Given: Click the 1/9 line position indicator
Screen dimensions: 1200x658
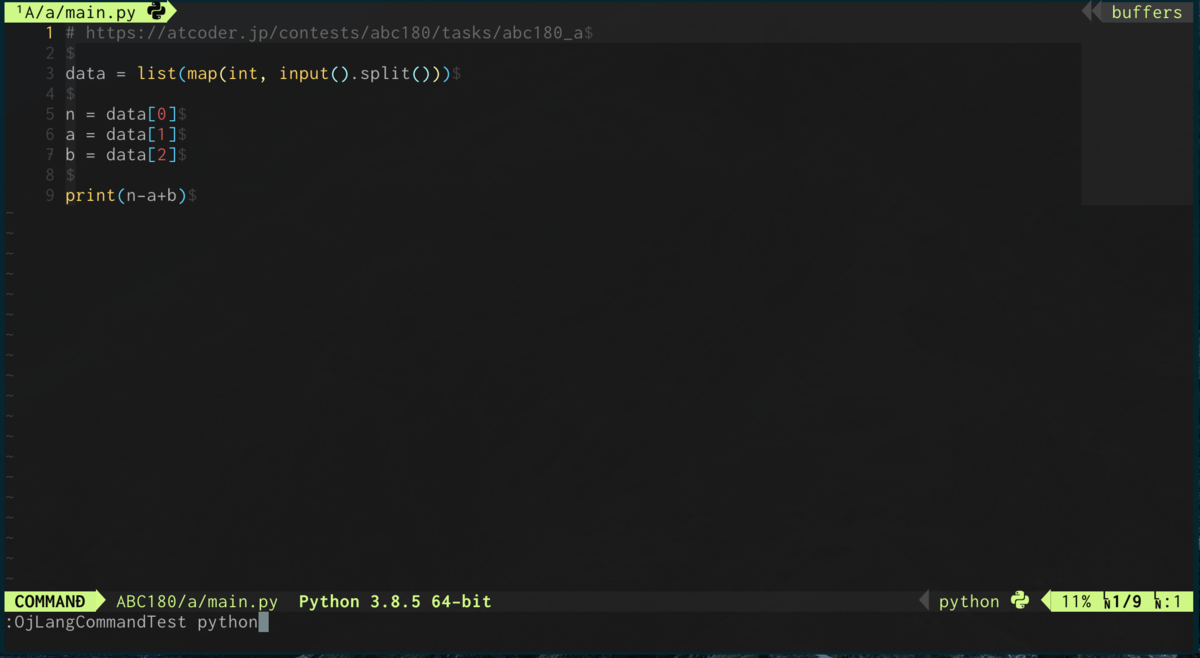Looking at the screenshot, I should pyautogui.click(x=1123, y=601).
